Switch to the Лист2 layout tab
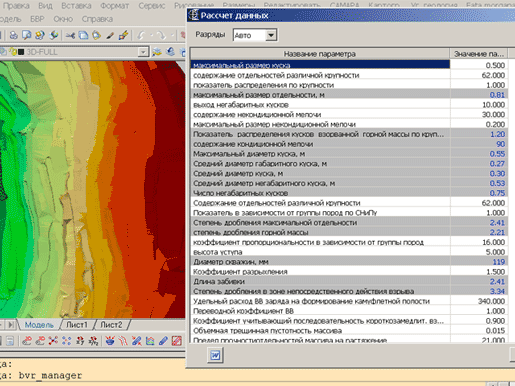The image size is (515, 386). (111, 324)
